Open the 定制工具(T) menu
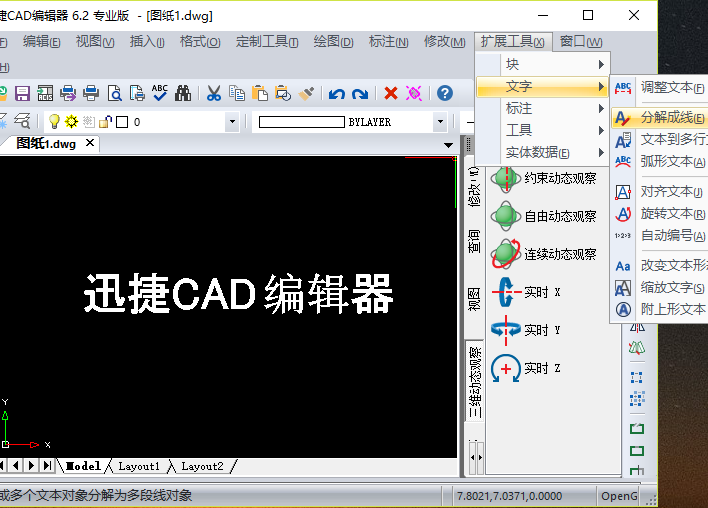The width and height of the screenshot is (708, 508). pos(267,42)
